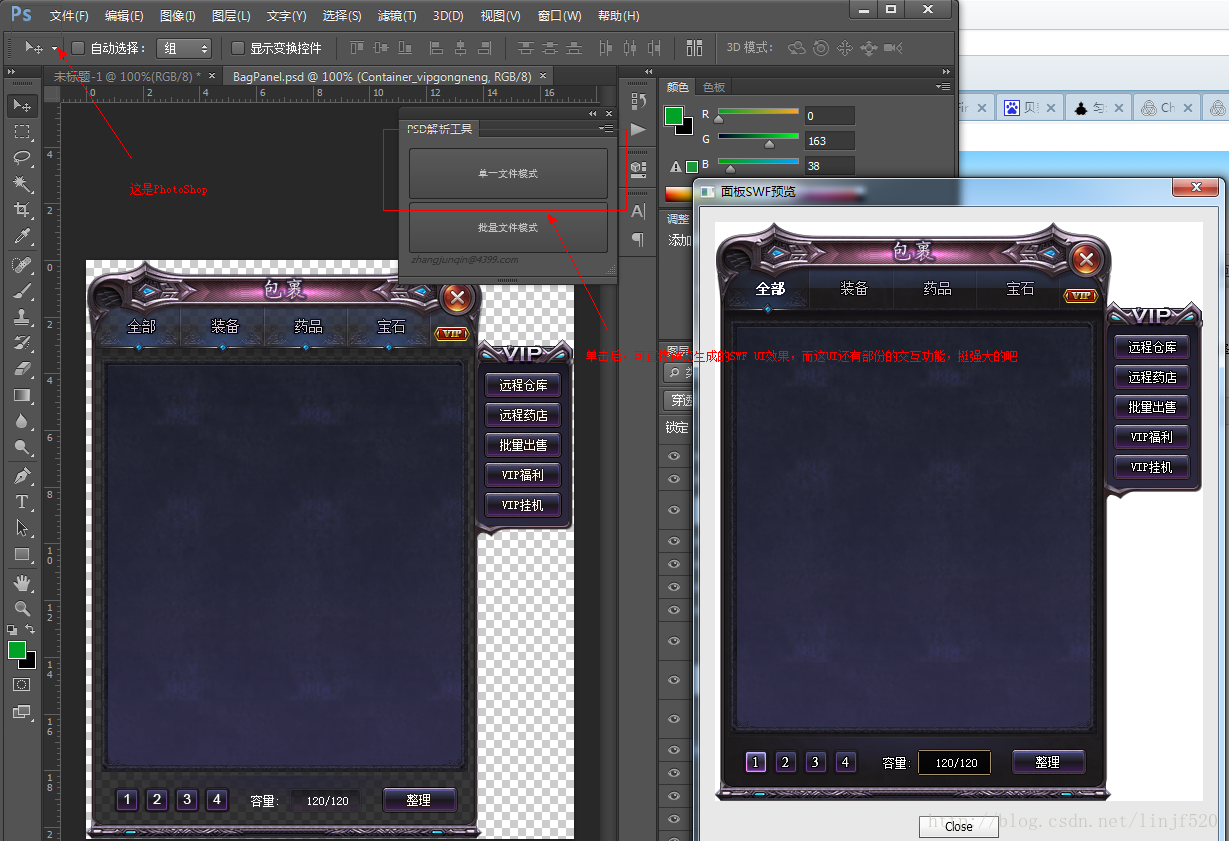Select the Hand tool
This screenshot has height=841, width=1229.
pyautogui.click(x=22, y=583)
